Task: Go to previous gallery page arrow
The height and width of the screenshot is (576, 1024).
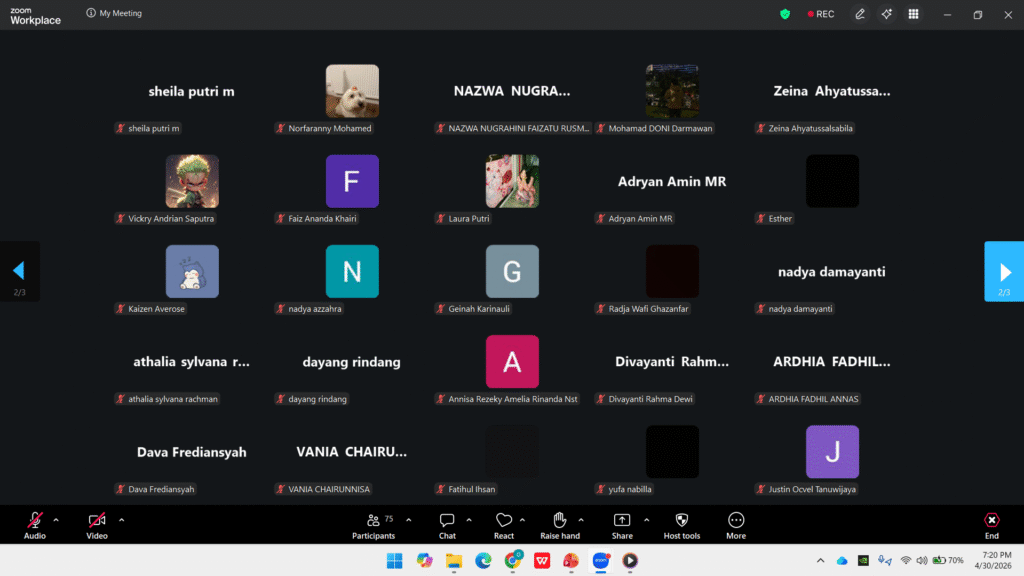Action: 20,271
